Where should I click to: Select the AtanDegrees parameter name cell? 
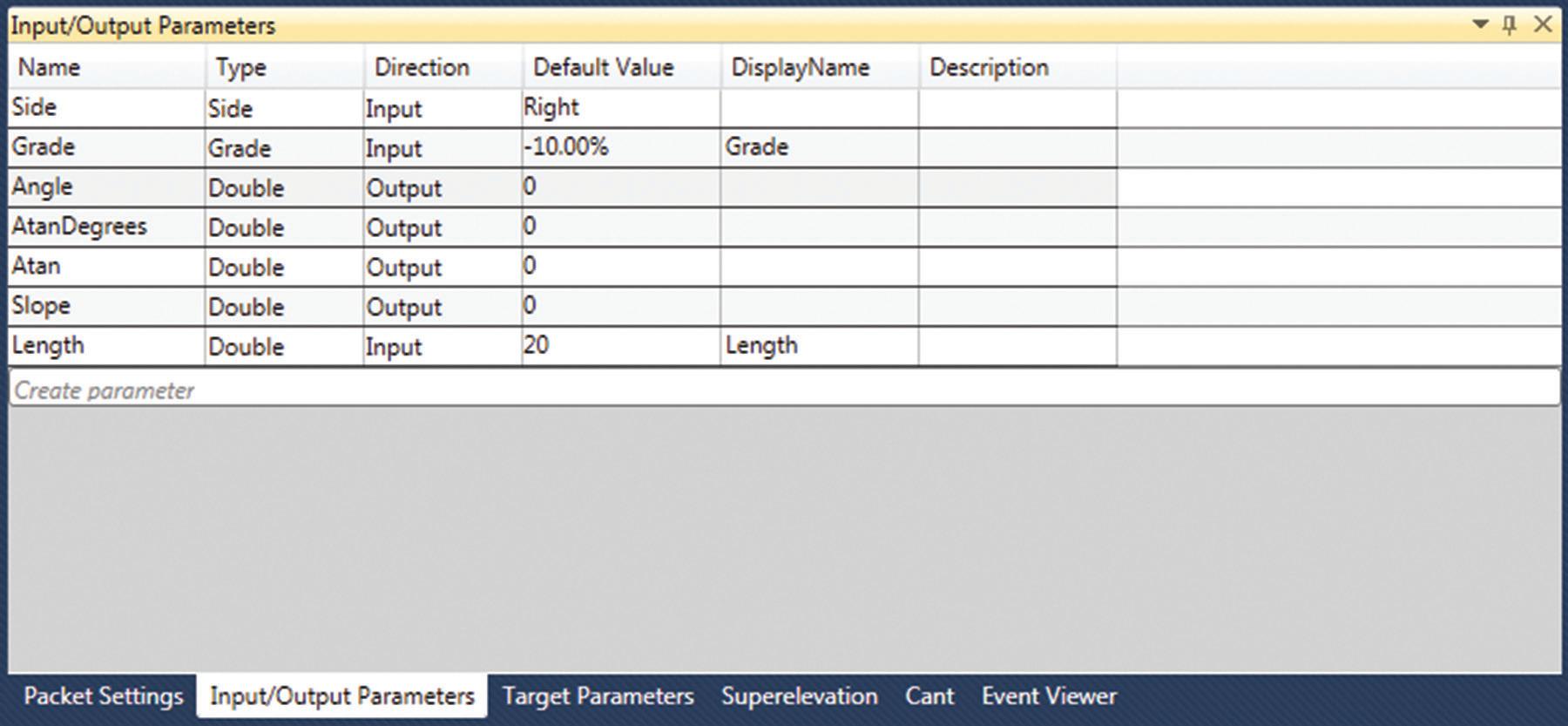click(x=107, y=227)
